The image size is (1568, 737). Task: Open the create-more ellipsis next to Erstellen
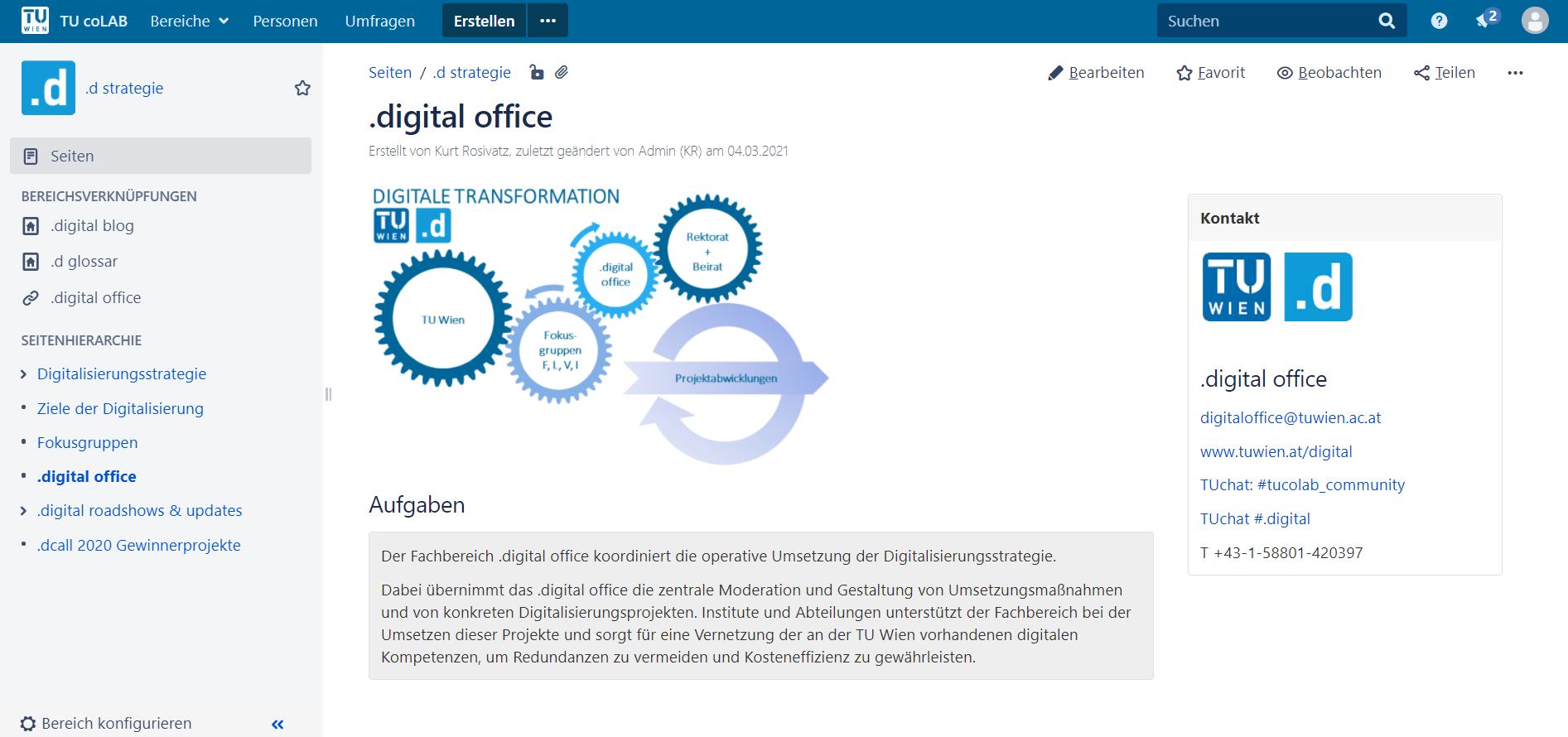(x=548, y=21)
